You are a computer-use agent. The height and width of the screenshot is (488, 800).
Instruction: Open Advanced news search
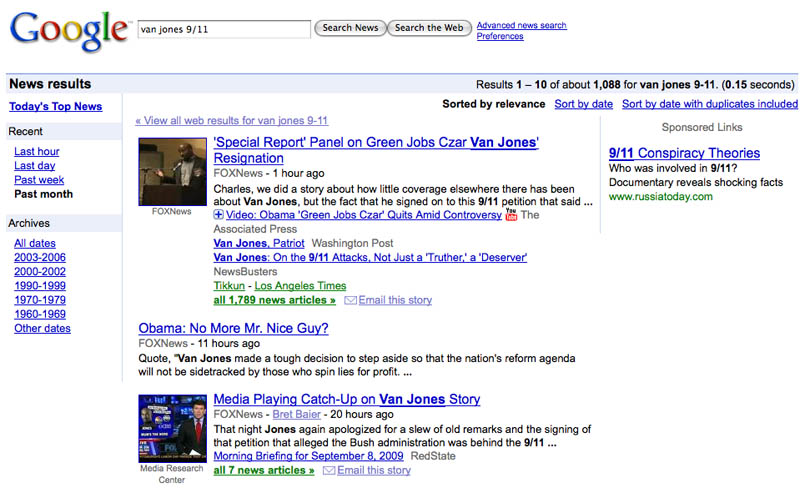click(x=521, y=25)
